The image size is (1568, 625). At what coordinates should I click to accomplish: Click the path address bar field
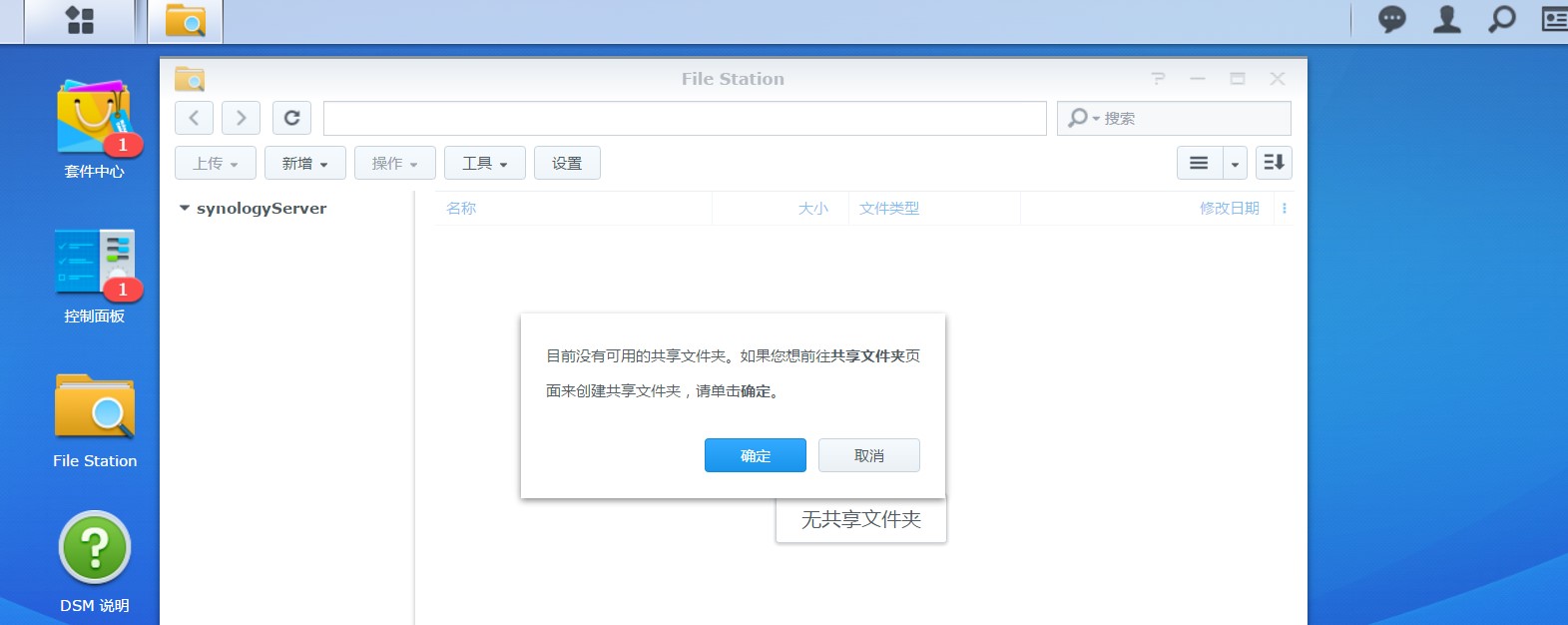pyautogui.click(x=685, y=118)
